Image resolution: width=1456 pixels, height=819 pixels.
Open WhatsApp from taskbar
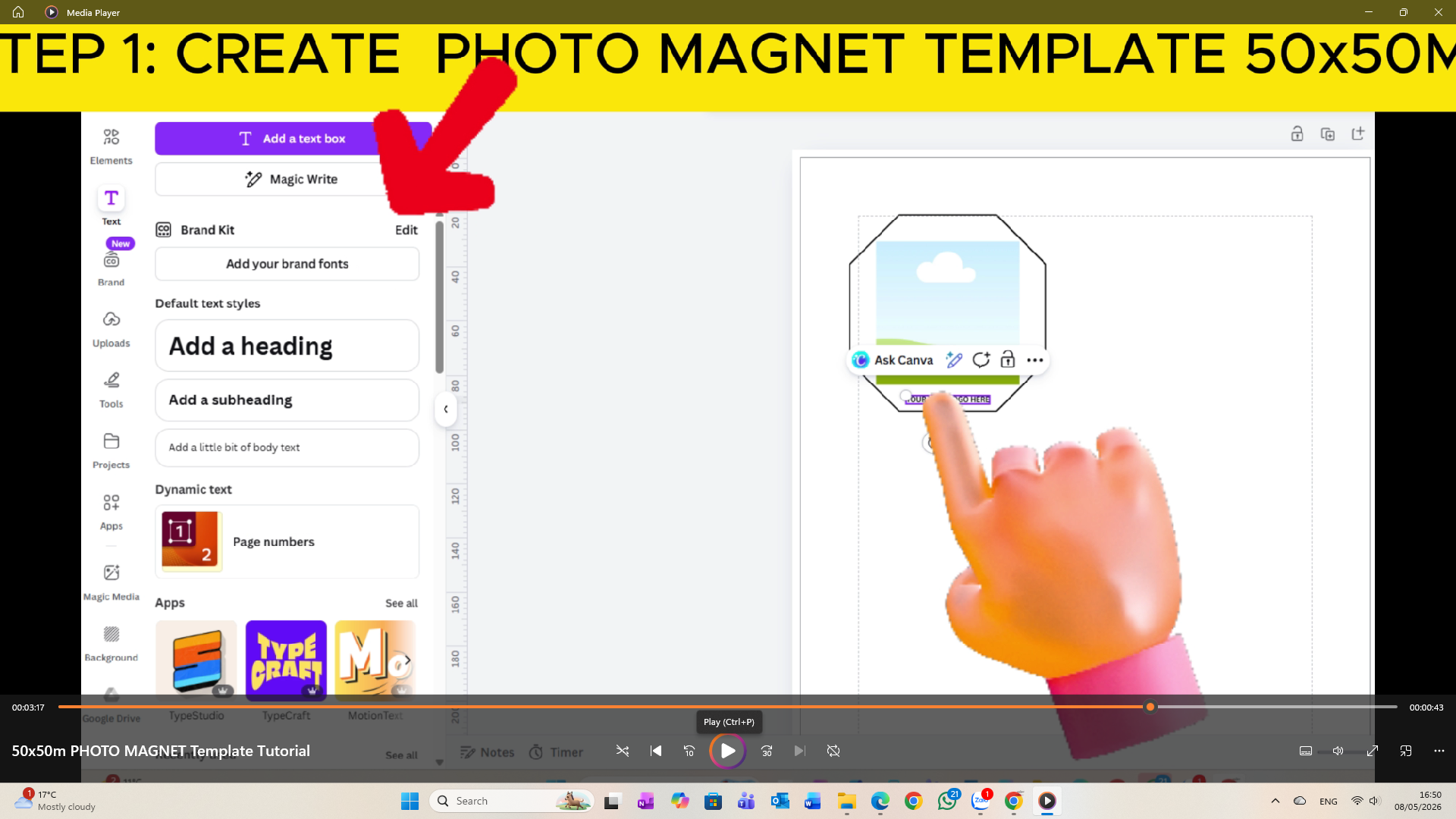coord(946,801)
